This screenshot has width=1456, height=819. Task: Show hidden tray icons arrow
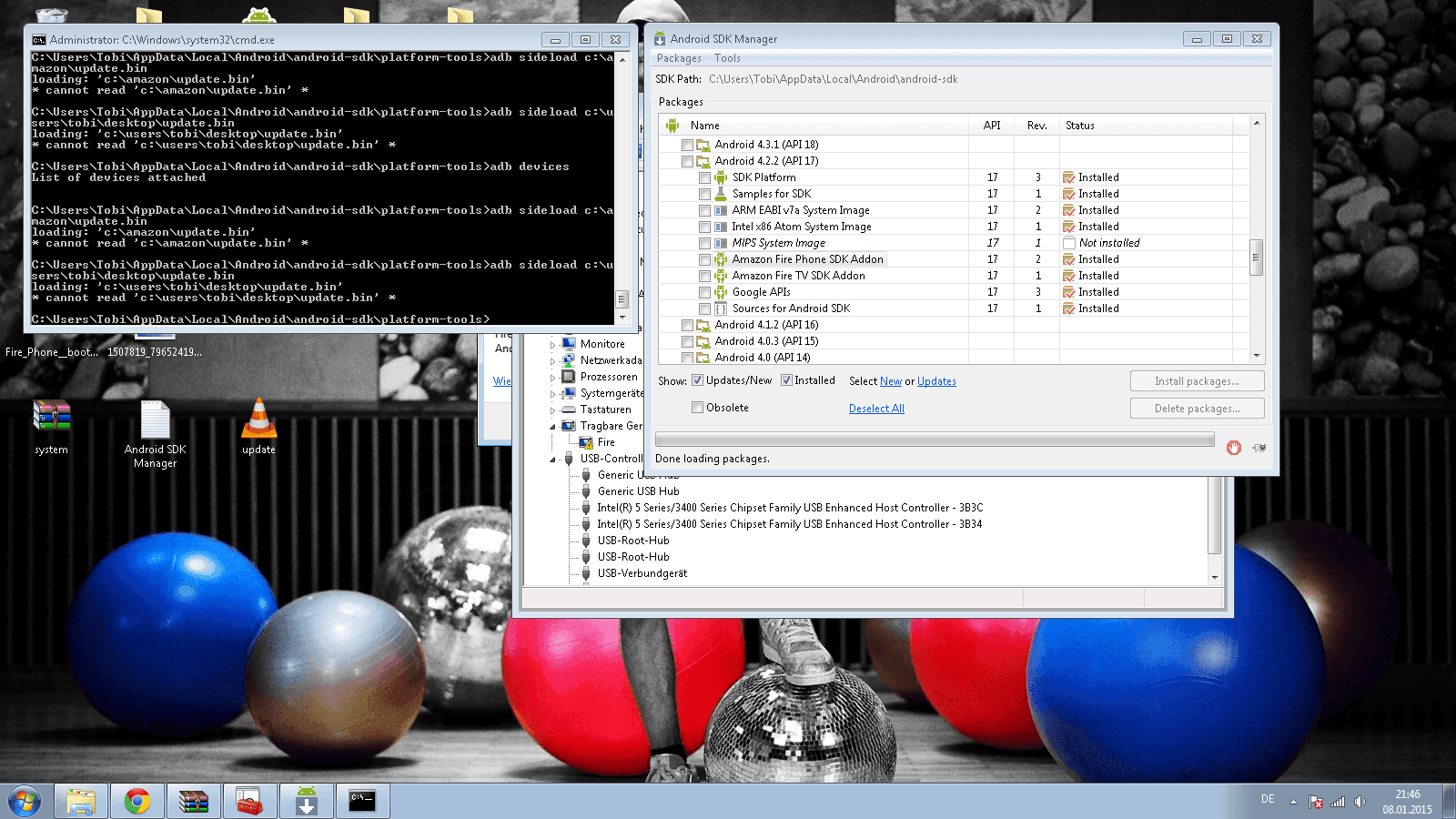coord(1293,802)
